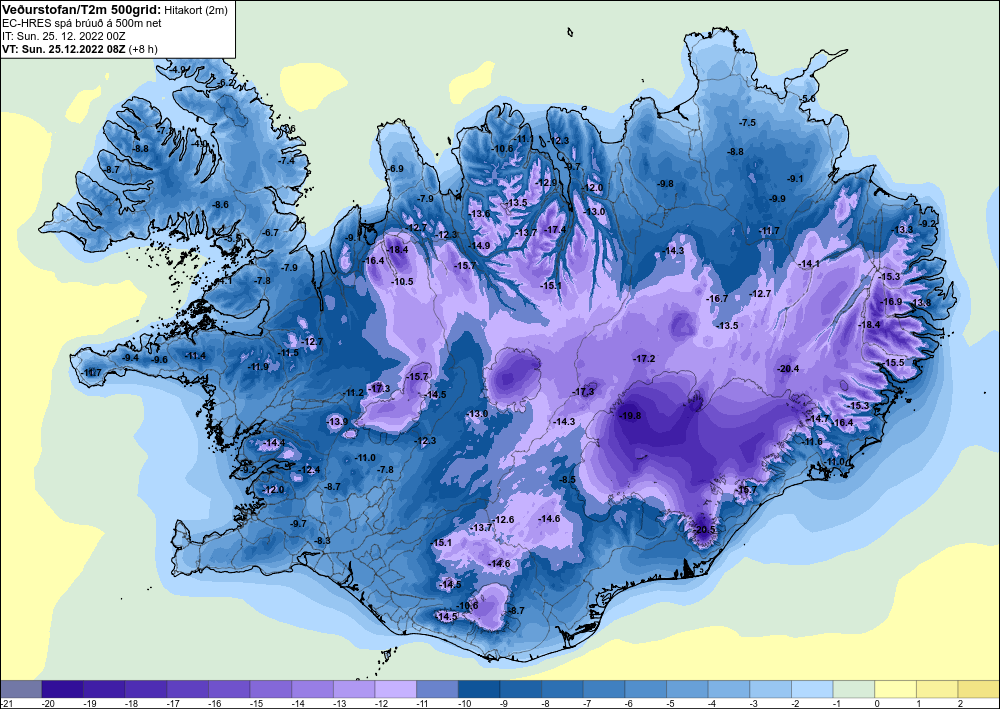Click the legend swatch between -5 and -4
Screen dimensions: 1000x709
688,689
